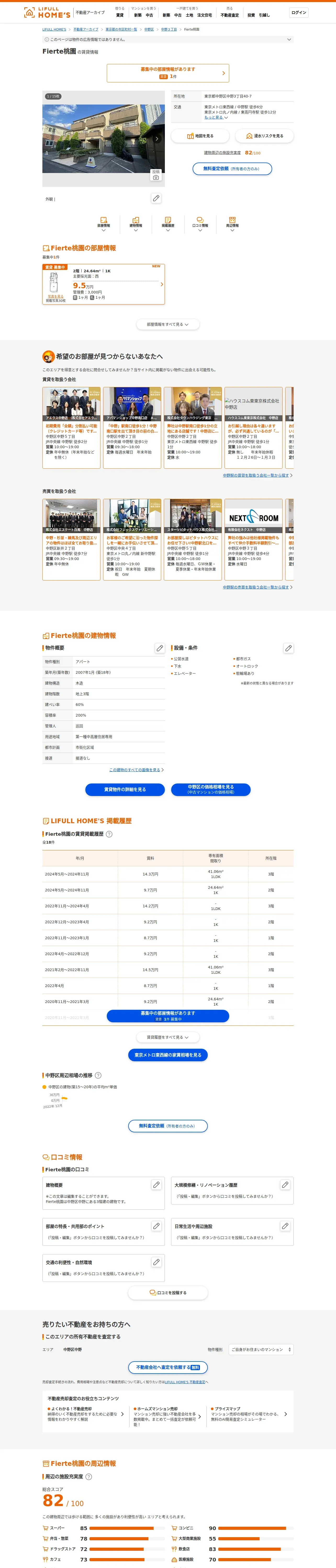The image size is (336, 1568).
Task: Open the アパマンショップ rental company card
Action: [x=132, y=427]
